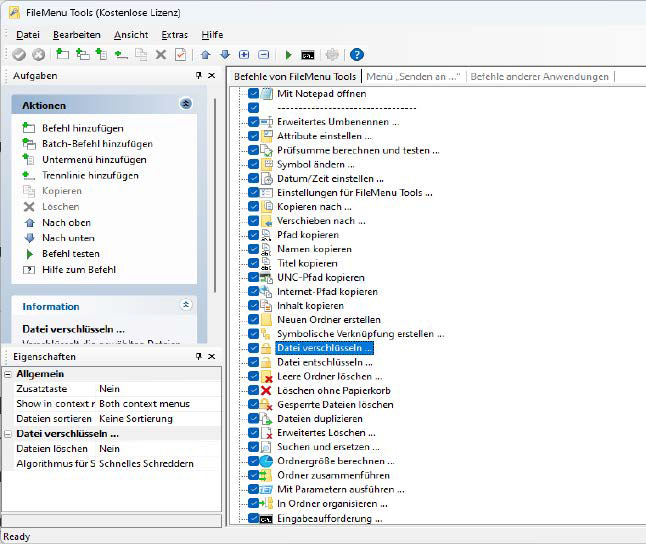Disable the Neuen Ordner erstellen checkbox
Image resolution: width=646 pixels, height=544 pixels.
(253, 319)
